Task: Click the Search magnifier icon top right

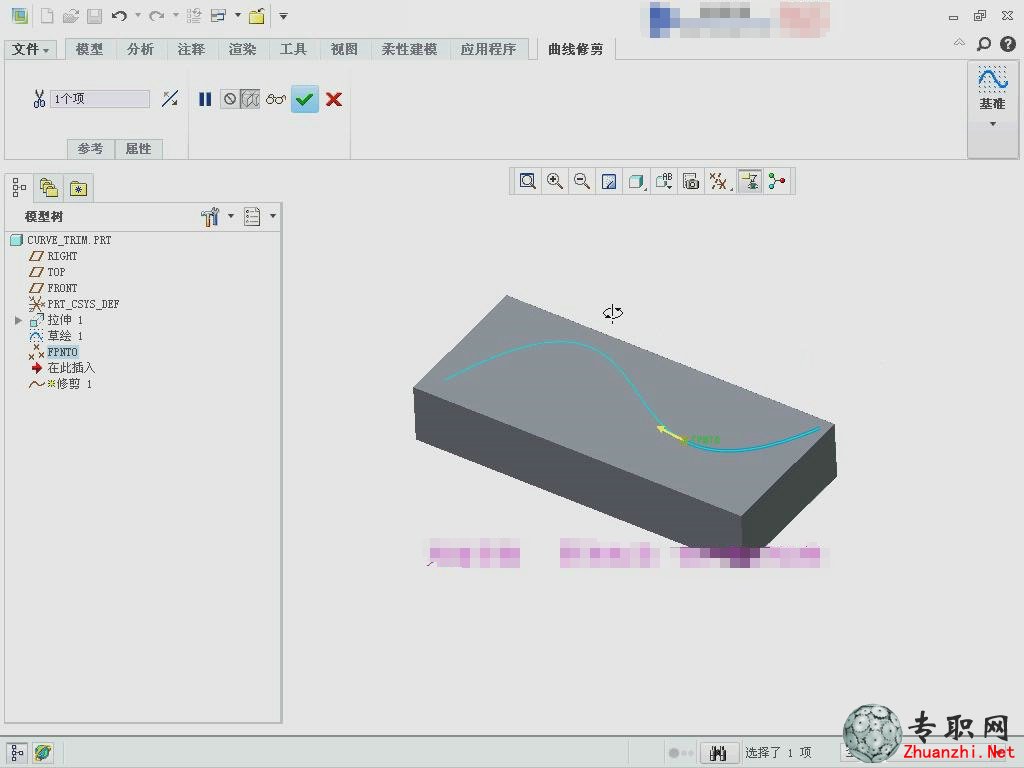Action: click(984, 44)
